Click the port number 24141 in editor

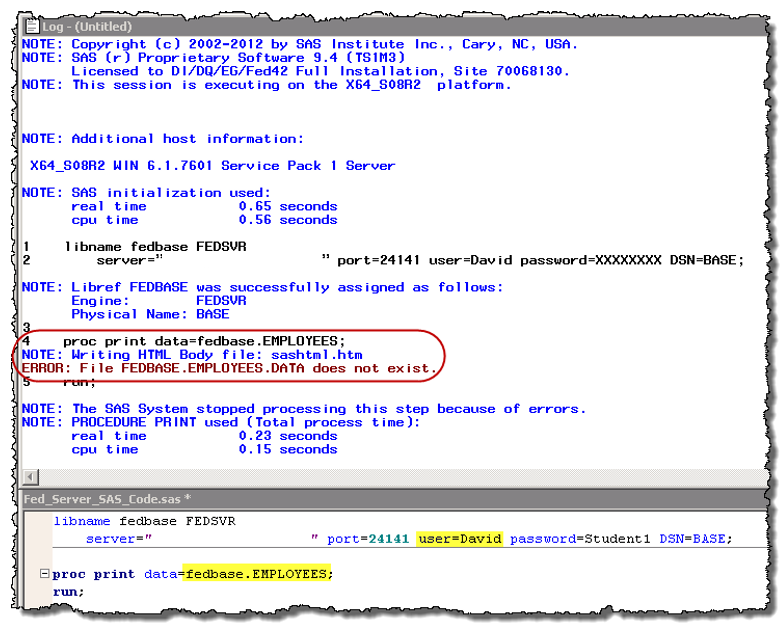[x=388, y=539]
